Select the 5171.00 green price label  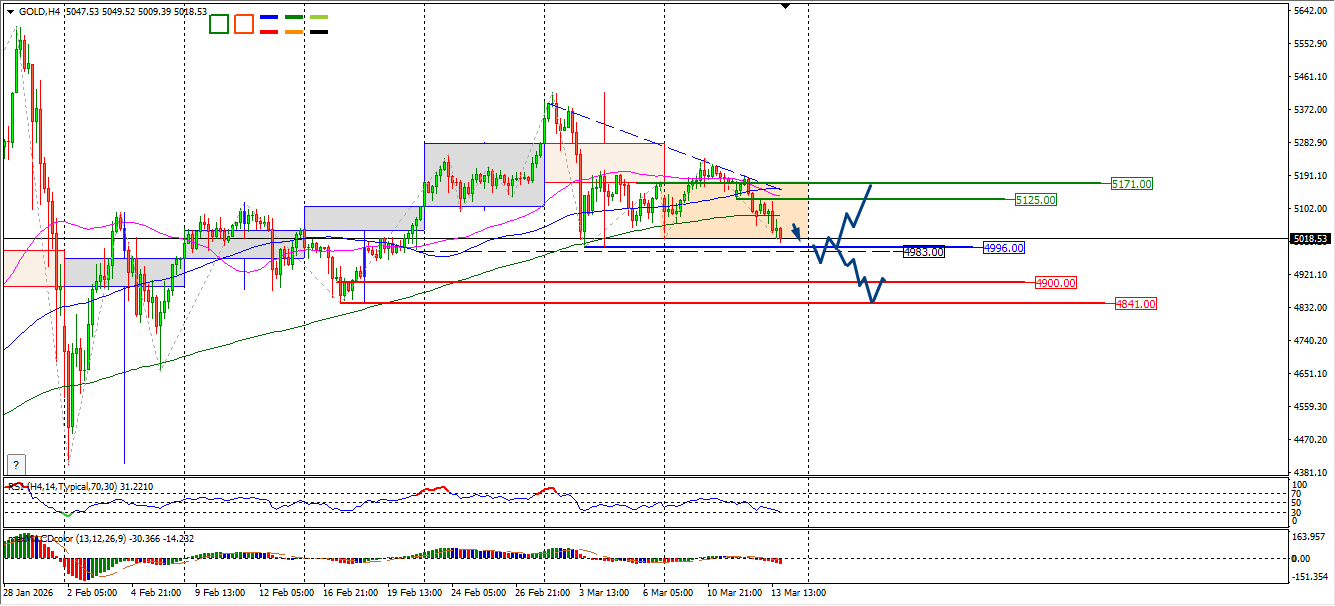click(x=1132, y=184)
